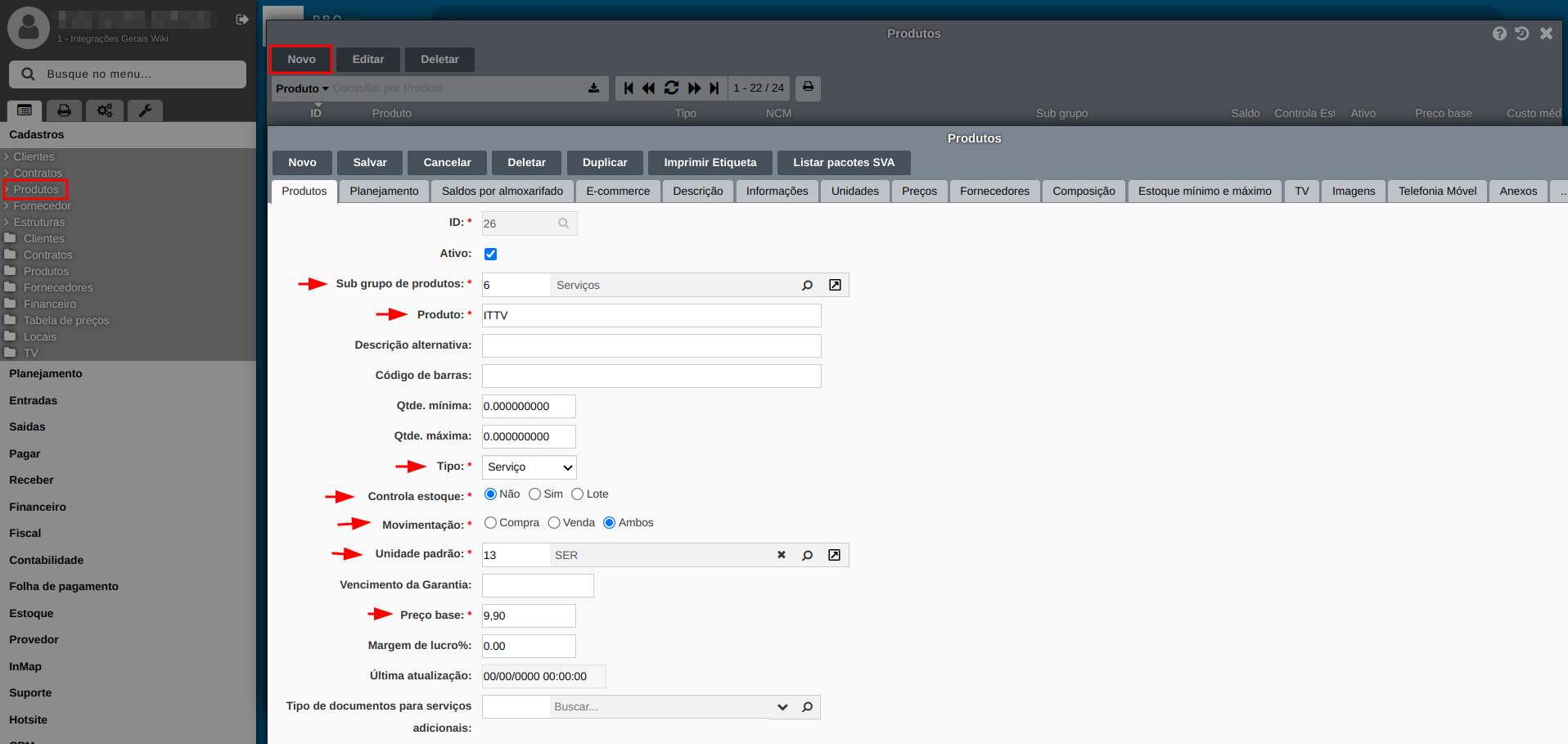Viewport: 1568px width, 744px height.
Task: Click the search magnifier for Sub grupo de produtos
Action: point(807,285)
